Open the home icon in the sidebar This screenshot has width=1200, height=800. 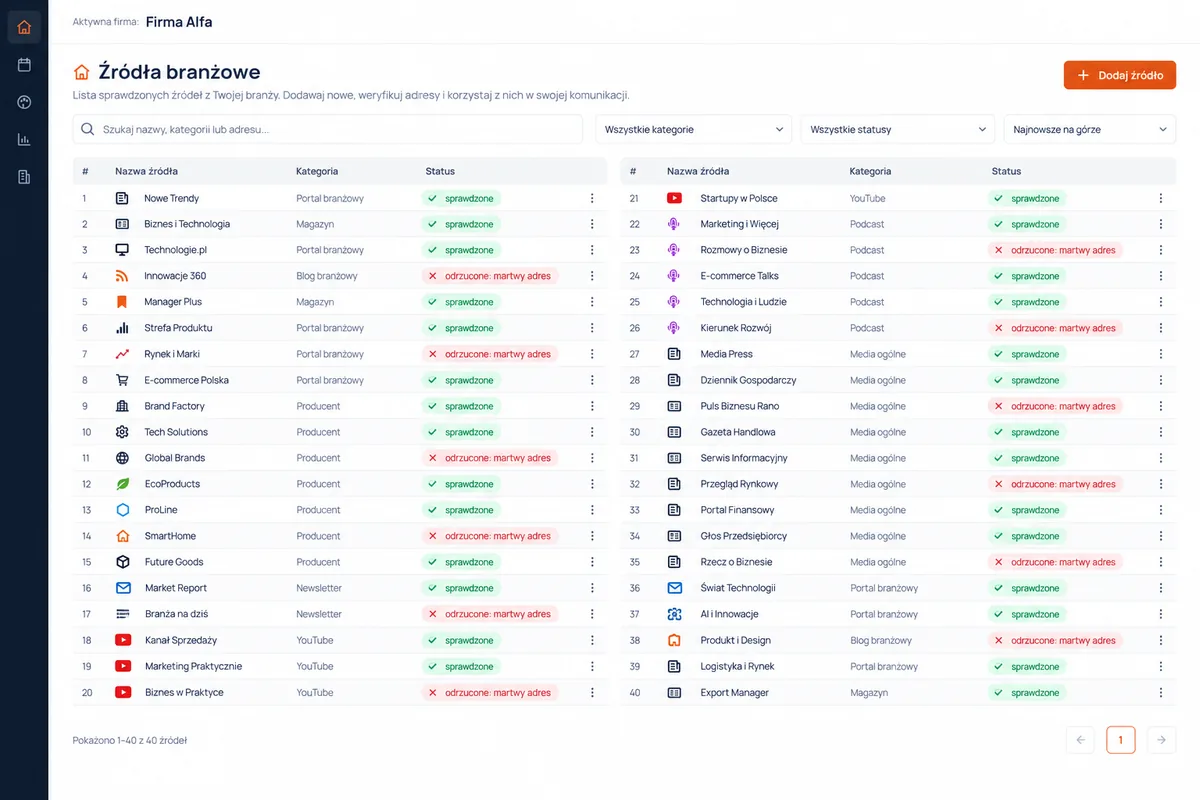pos(24,27)
